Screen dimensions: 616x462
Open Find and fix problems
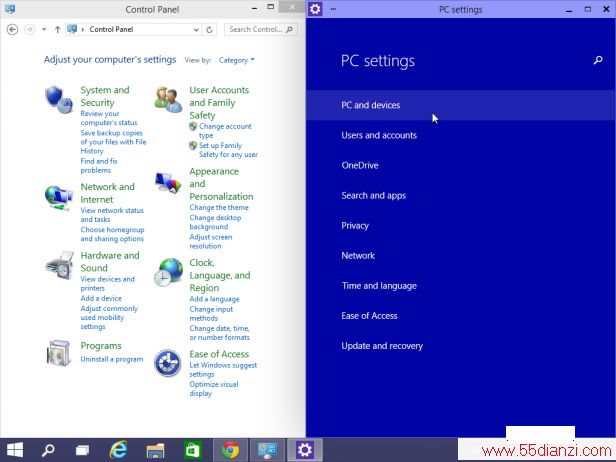(99, 166)
